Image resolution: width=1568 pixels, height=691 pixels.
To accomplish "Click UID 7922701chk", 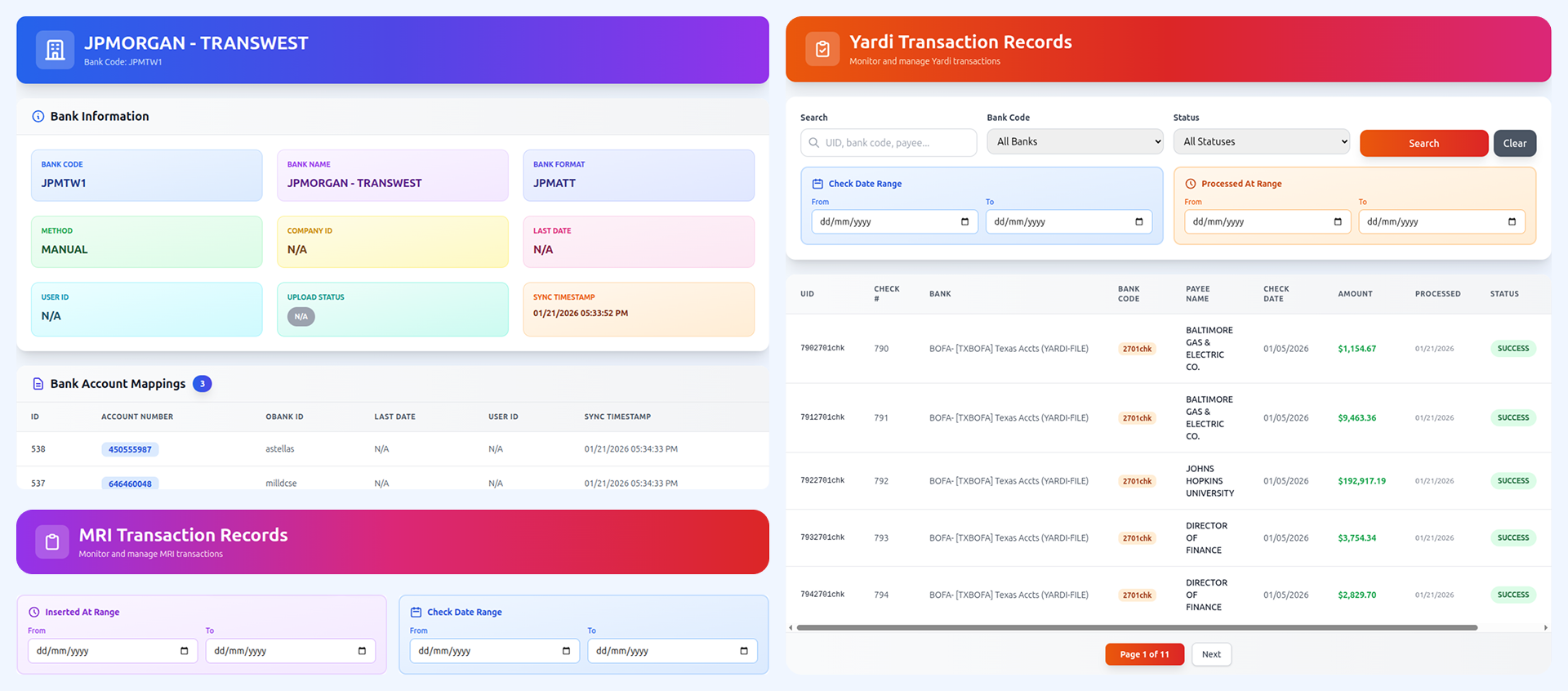I will point(822,480).
